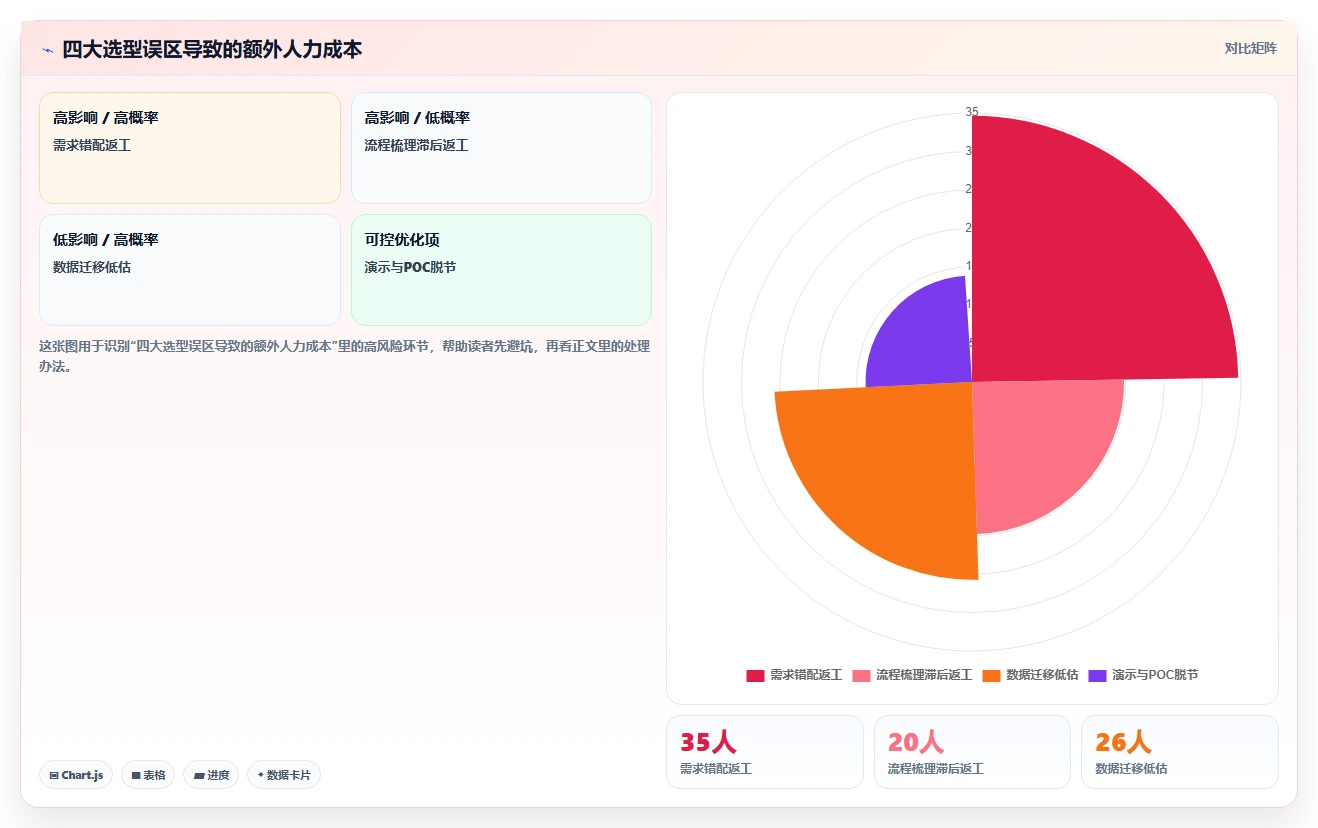The height and width of the screenshot is (828, 1318).
Task: Click the 数据卡片 tag chip
Action: [284, 775]
